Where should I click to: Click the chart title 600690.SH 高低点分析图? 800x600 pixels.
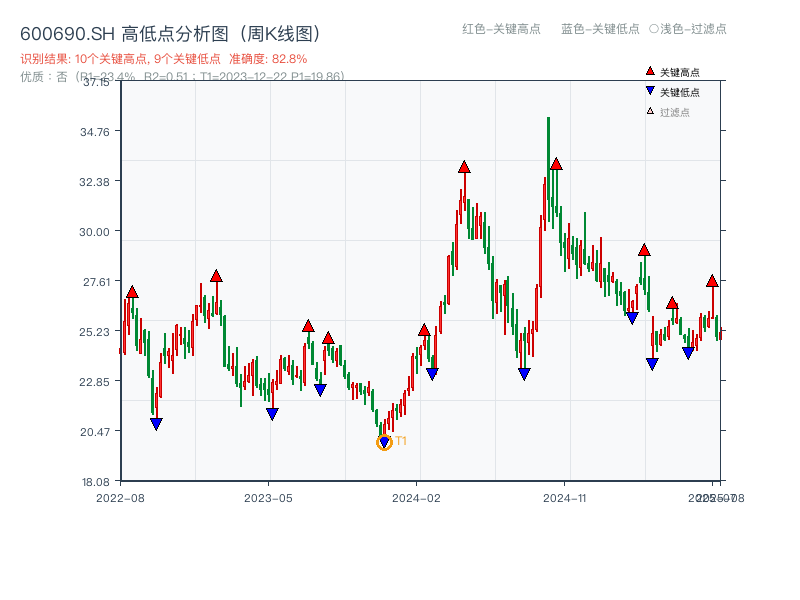[170, 31]
